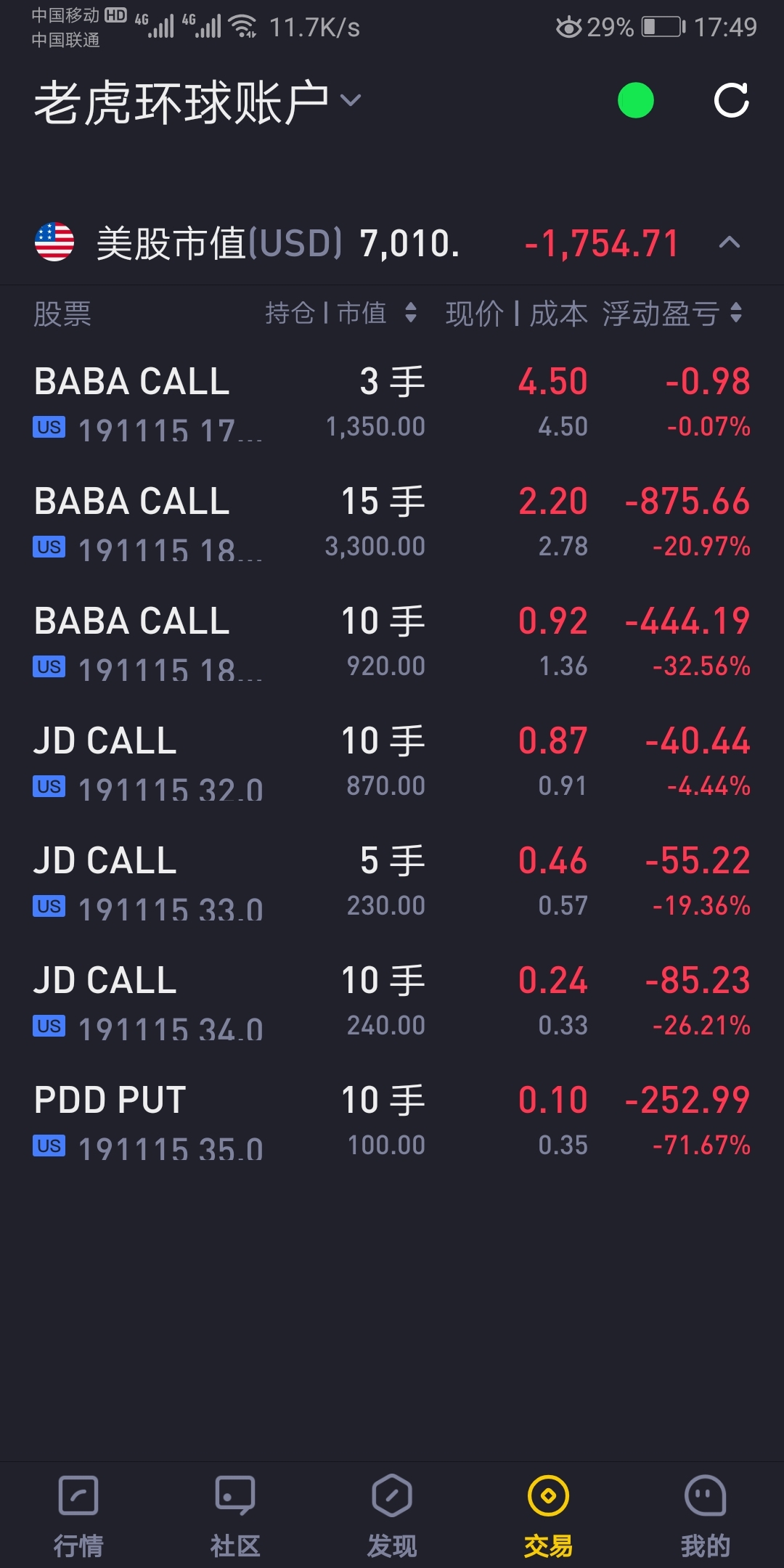Viewport: 784px width, 1568px height.
Task: Click the 现价|成本 column header
Action: click(516, 313)
